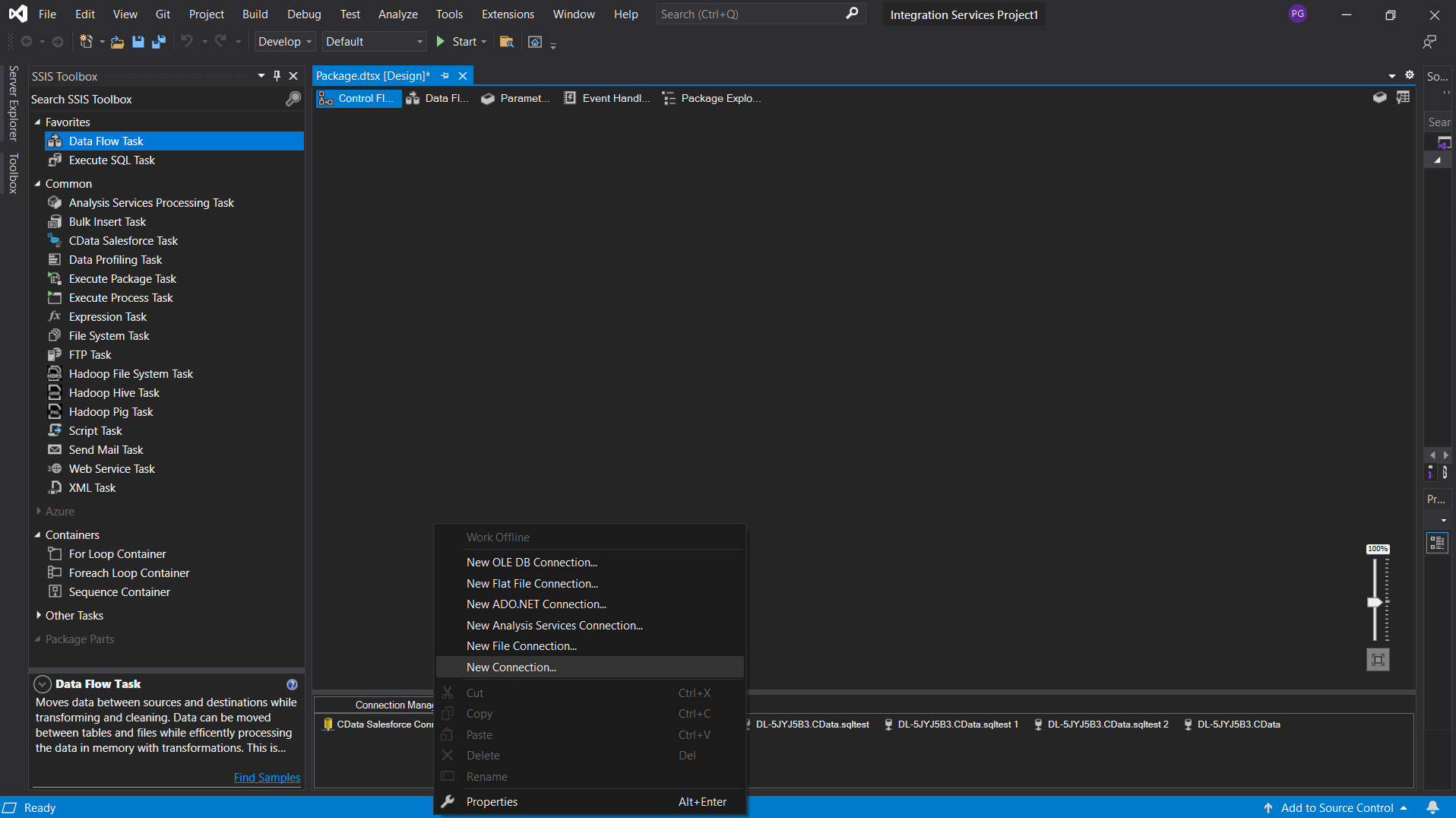The image size is (1456, 818).
Task: Collapse the Favorites group
Action: click(x=38, y=122)
